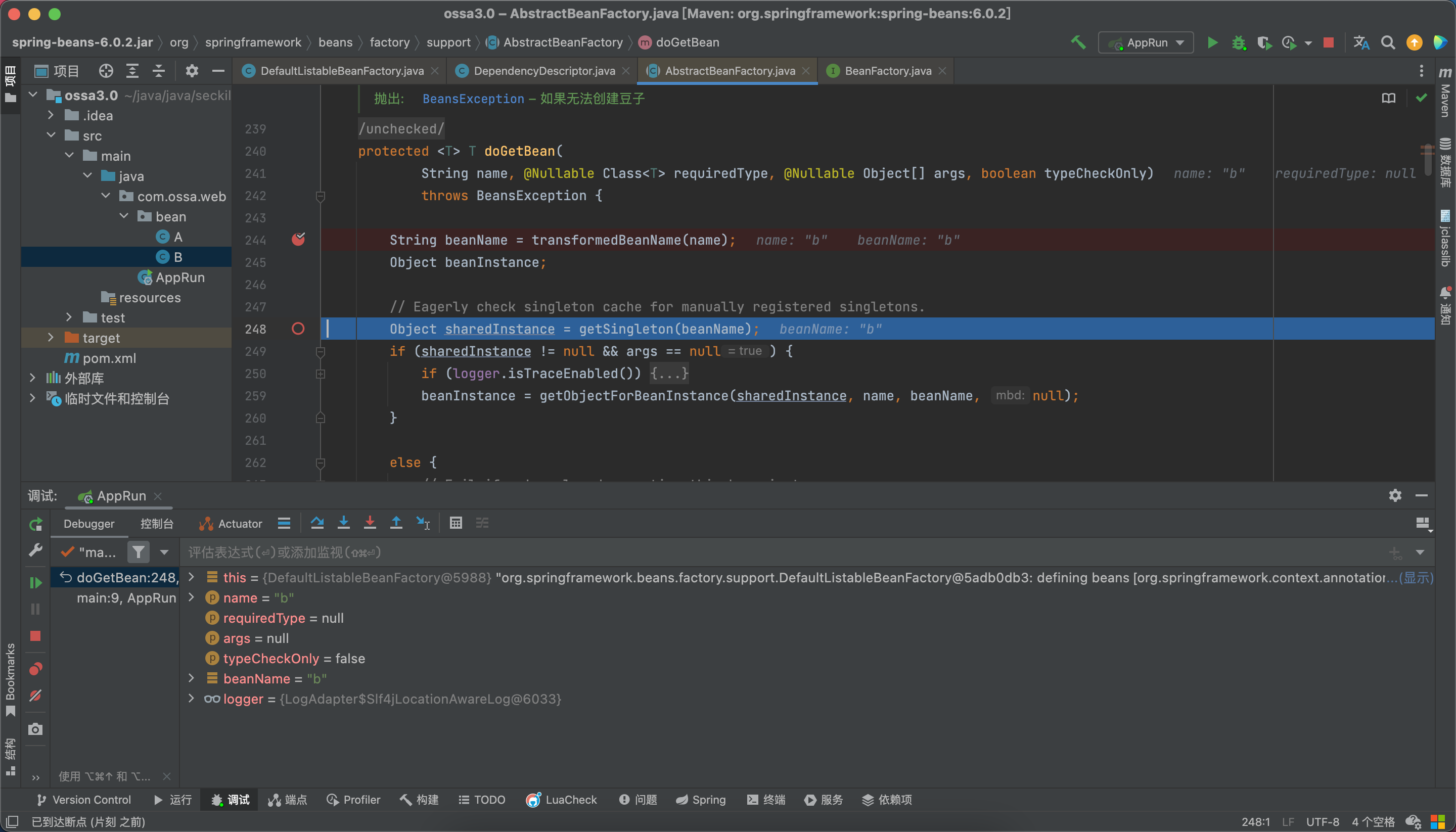This screenshot has width=1456, height=832.
Task: Open debug panel settings gear
Action: [1395, 495]
